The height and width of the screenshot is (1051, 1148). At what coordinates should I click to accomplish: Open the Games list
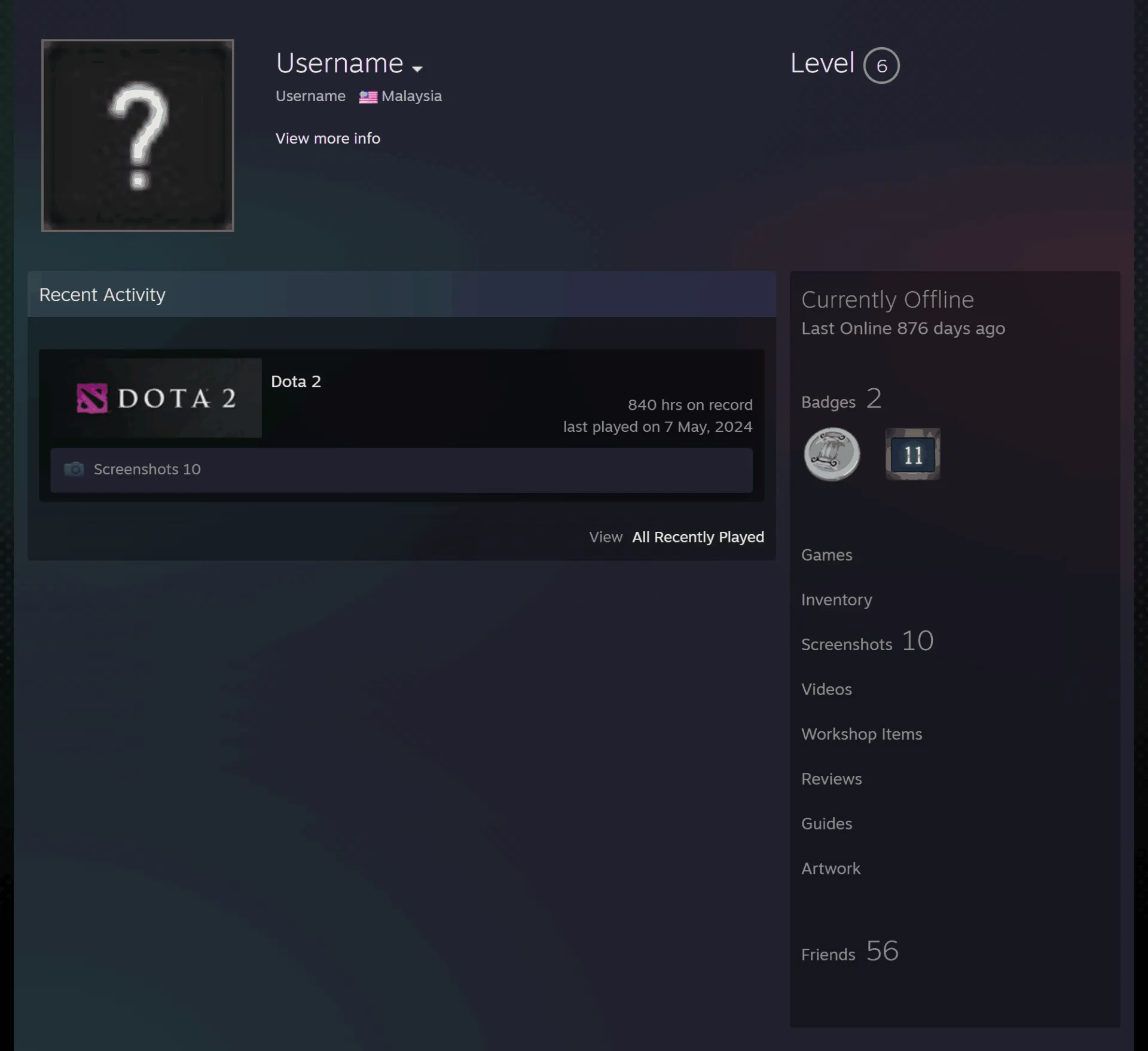tap(826, 555)
